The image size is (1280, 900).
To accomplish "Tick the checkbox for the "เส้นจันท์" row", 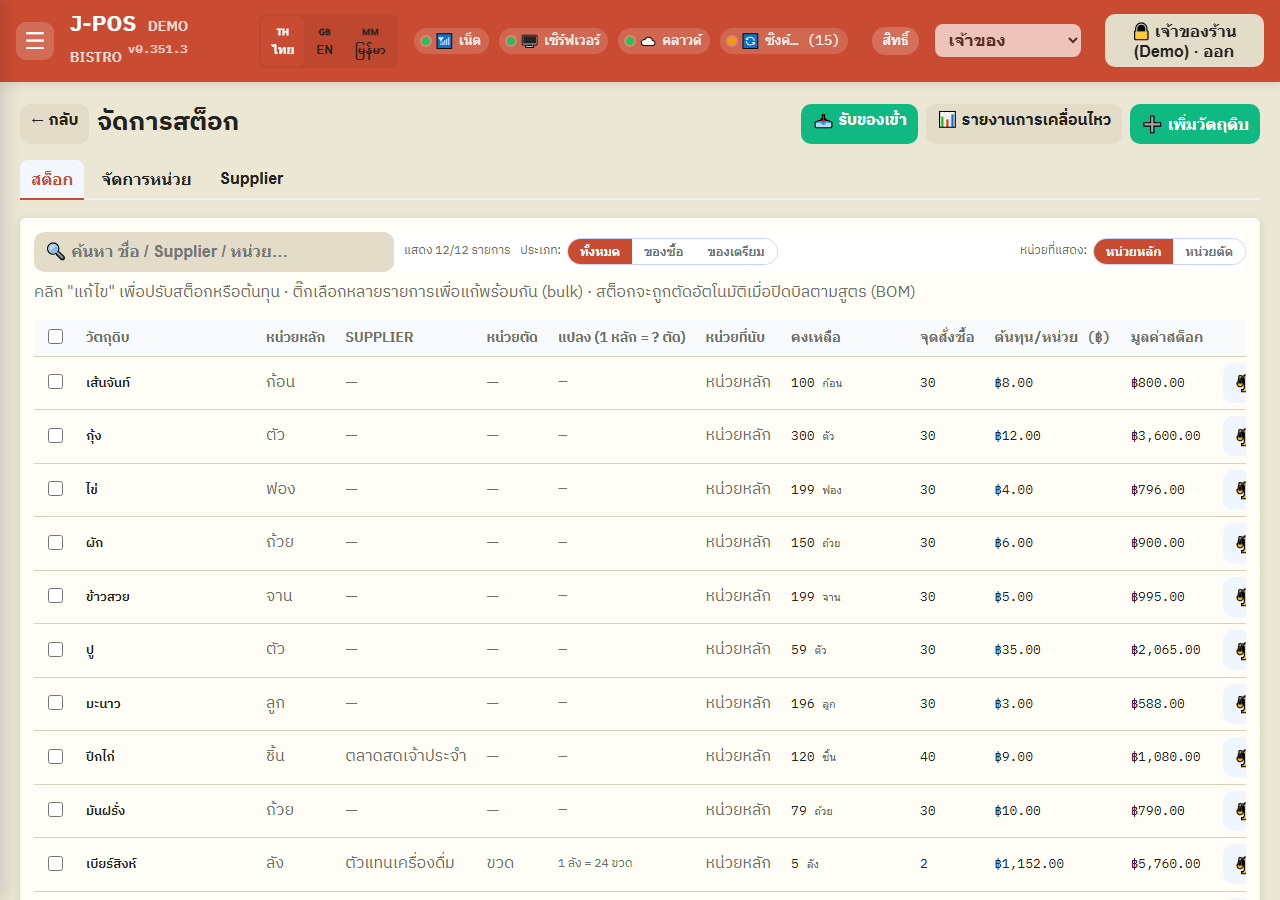I will point(55,382).
